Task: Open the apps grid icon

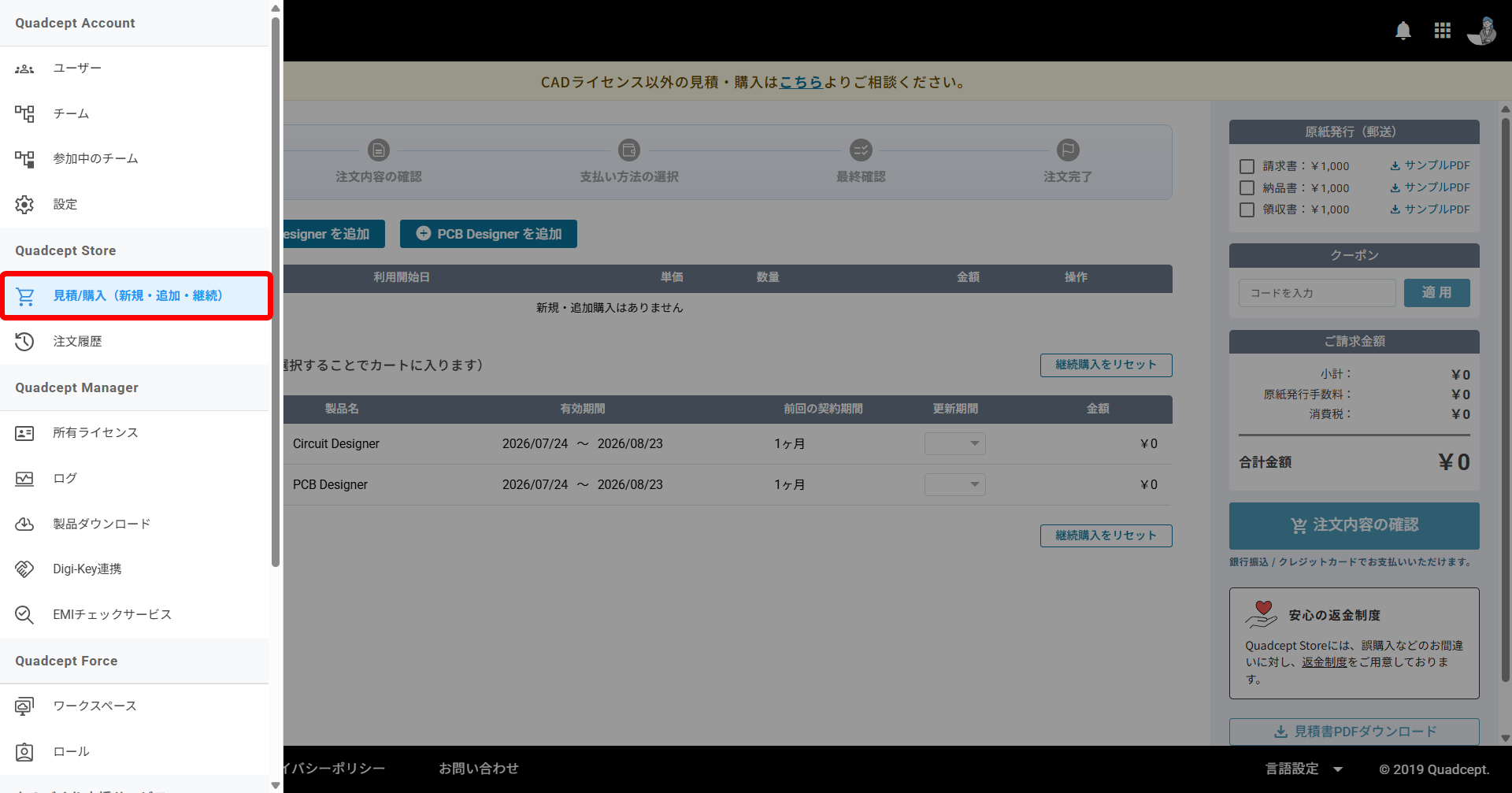Action: [1443, 31]
